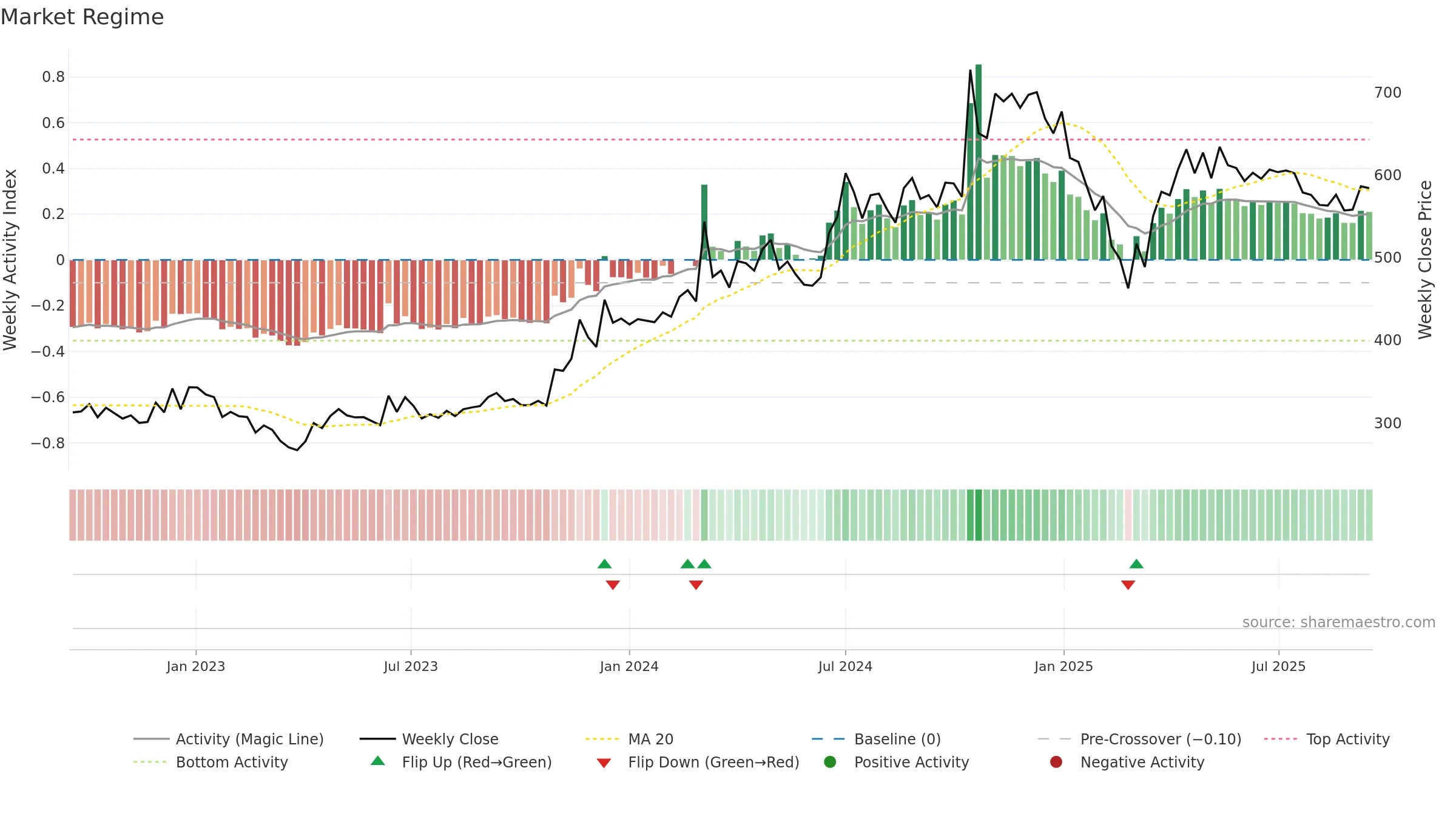Image resolution: width=1456 pixels, height=819 pixels.
Task: Click the green Positive Activity legend dot
Action: point(830,761)
